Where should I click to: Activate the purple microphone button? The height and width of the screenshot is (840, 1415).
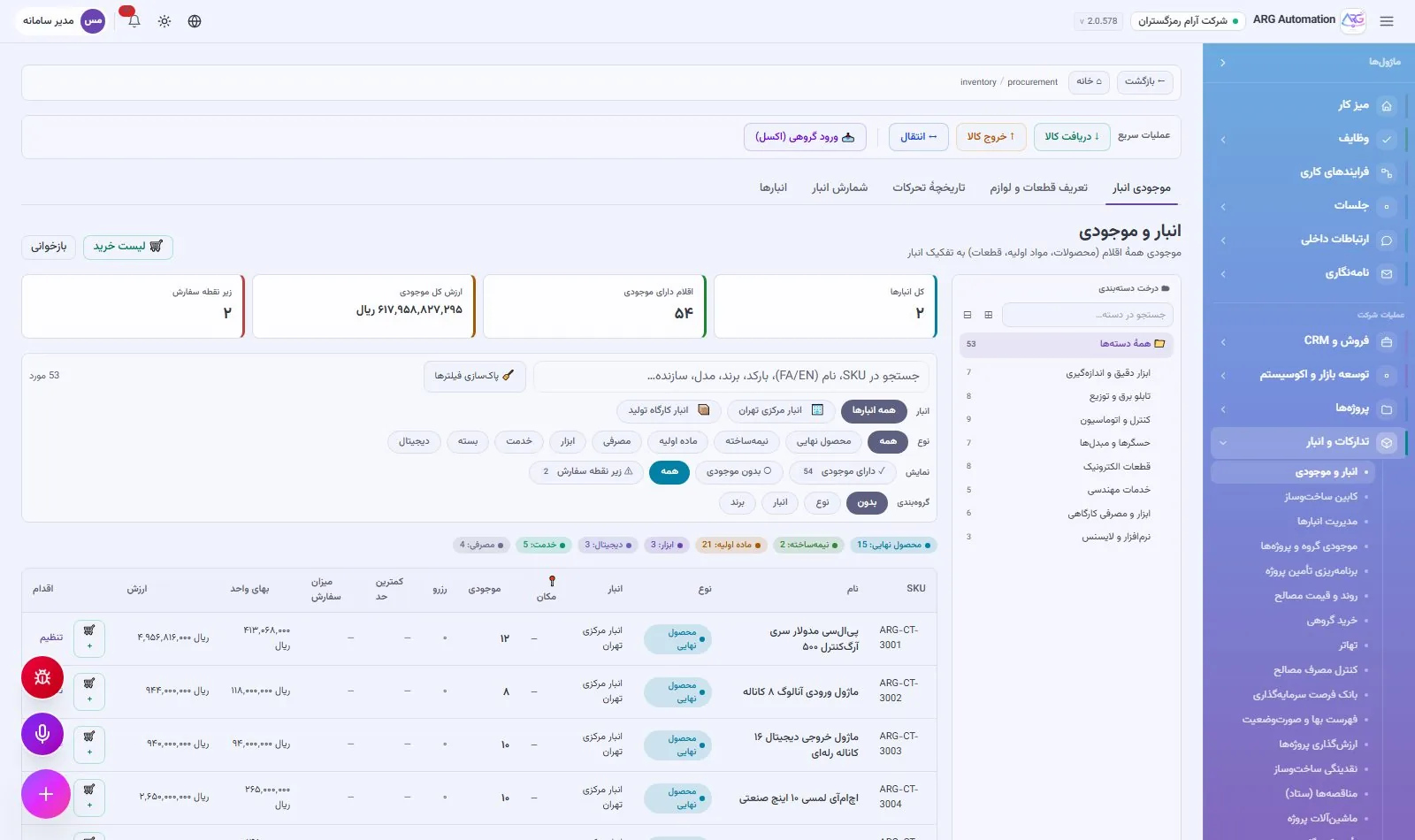point(42,734)
